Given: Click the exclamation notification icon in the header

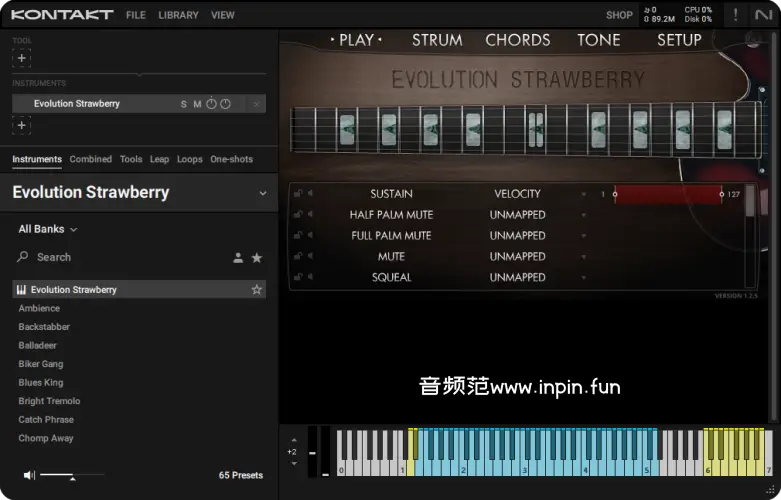Looking at the screenshot, I should tap(736, 15).
